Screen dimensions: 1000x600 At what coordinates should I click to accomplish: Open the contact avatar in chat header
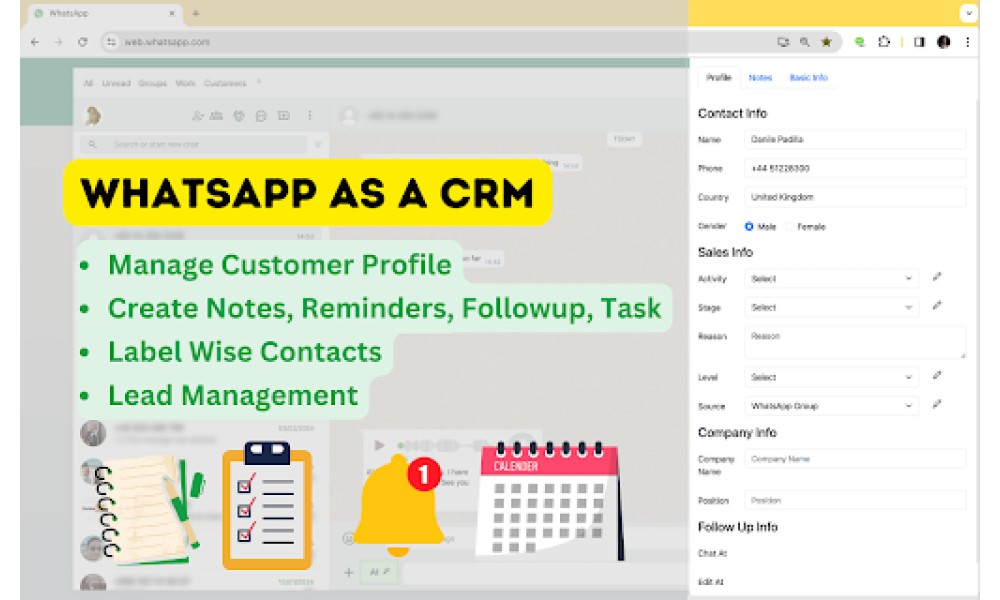pyautogui.click(x=349, y=115)
